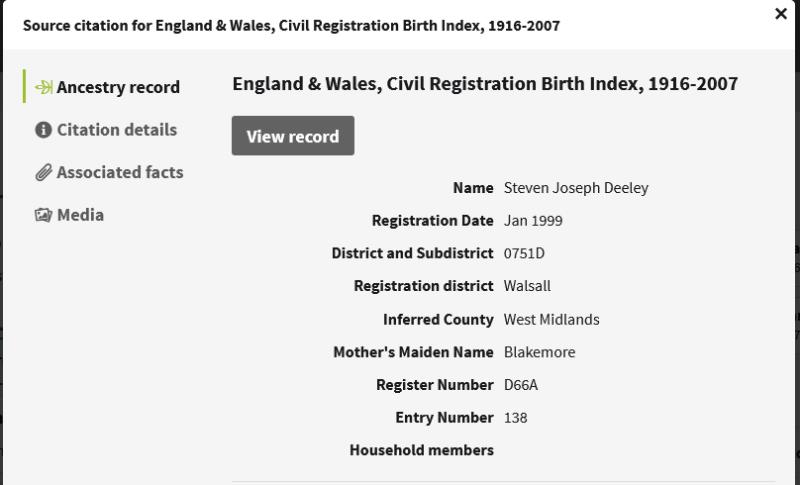Select the name Steven Joseph Deeley
This screenshot has width=800, height=485.
point(576,188)
